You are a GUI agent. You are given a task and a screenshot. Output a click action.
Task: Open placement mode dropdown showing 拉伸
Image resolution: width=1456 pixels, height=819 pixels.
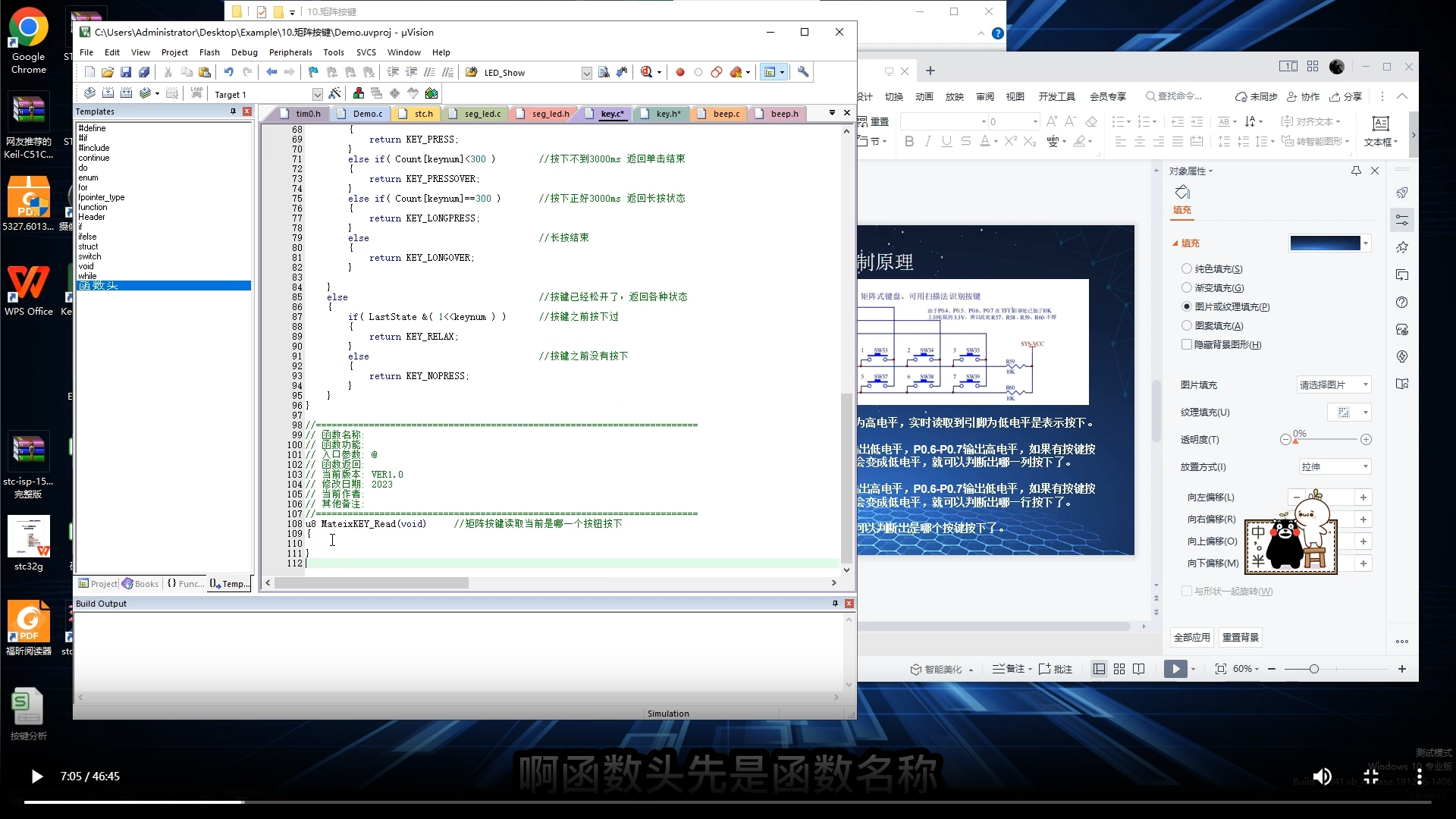pos(1334,466)
